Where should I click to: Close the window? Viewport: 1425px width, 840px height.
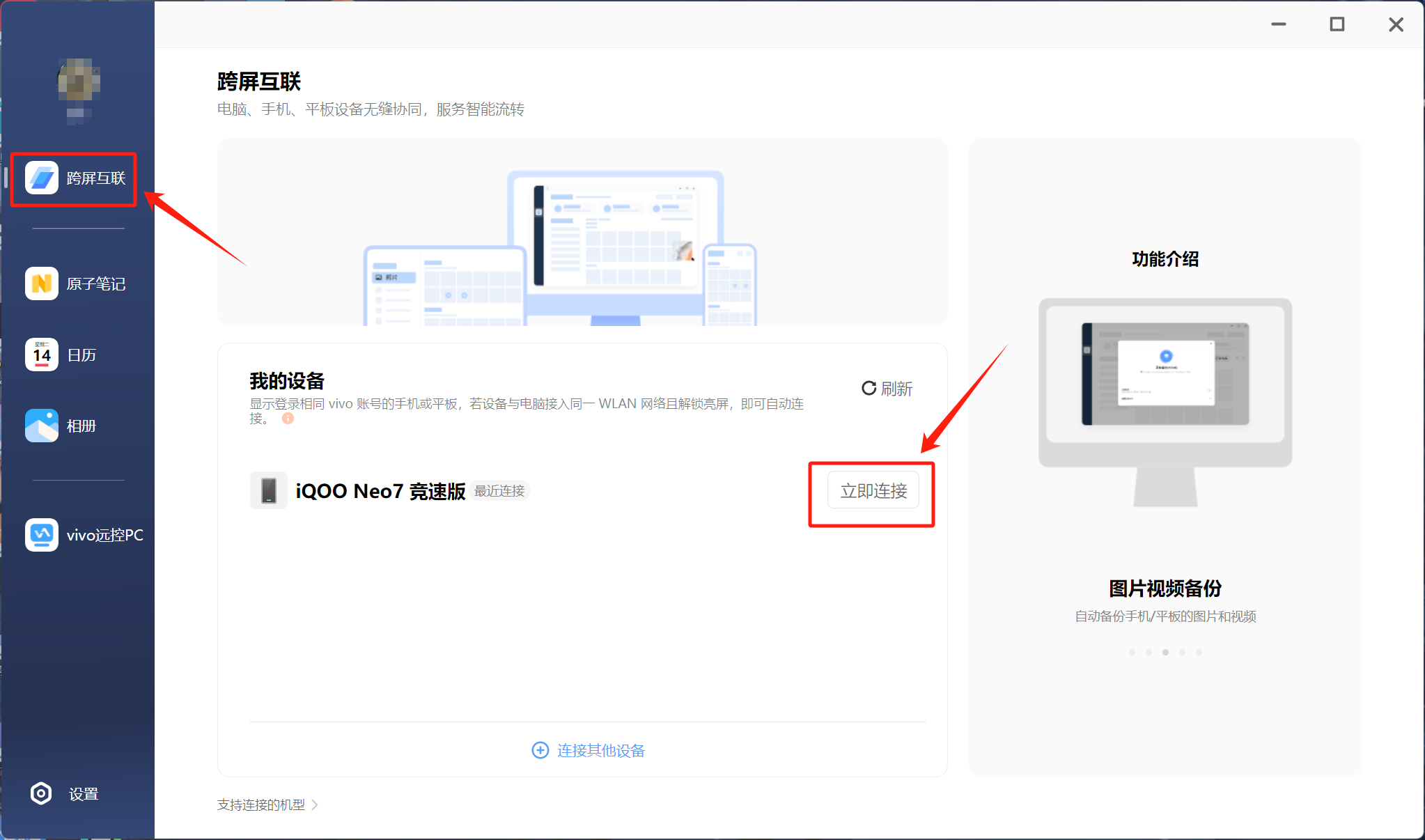[x=1396, y=24]
